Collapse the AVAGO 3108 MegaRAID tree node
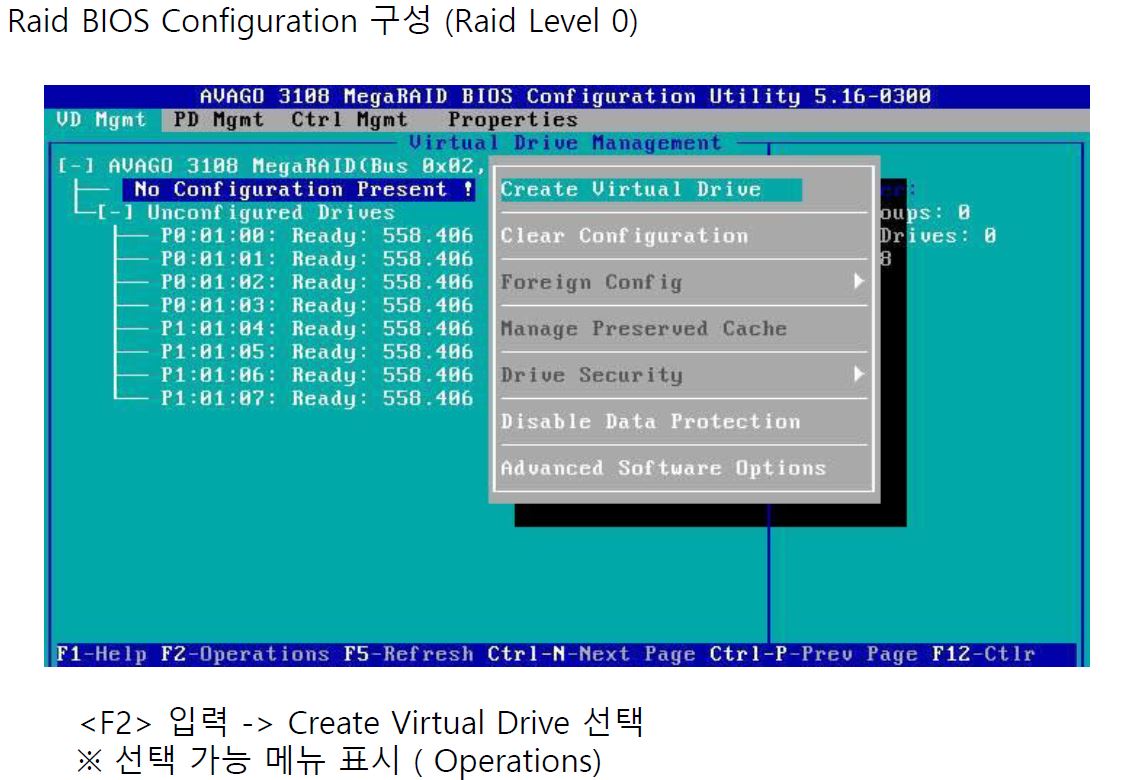 pyautogui.click(x=77, y=166)
